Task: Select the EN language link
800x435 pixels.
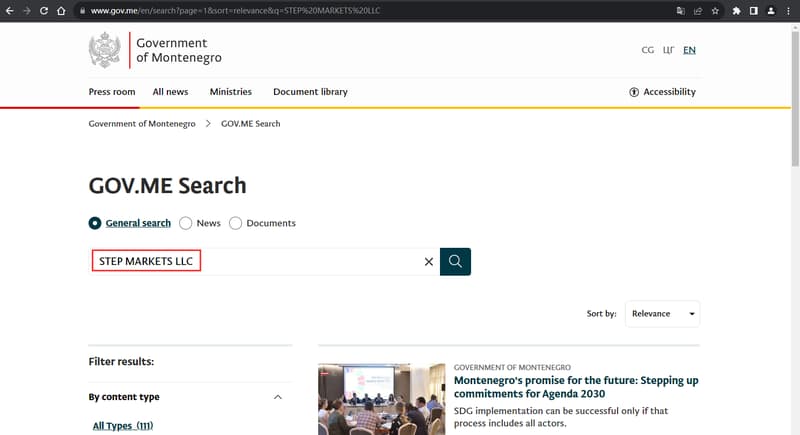Action: coord(689,50)
